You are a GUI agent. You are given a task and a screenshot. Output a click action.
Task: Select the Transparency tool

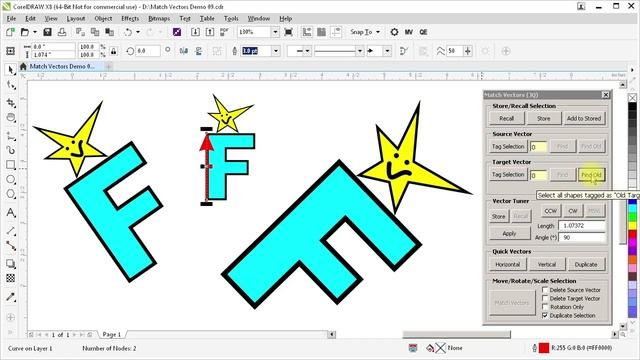pyautogui.click(x=11, y=278)
